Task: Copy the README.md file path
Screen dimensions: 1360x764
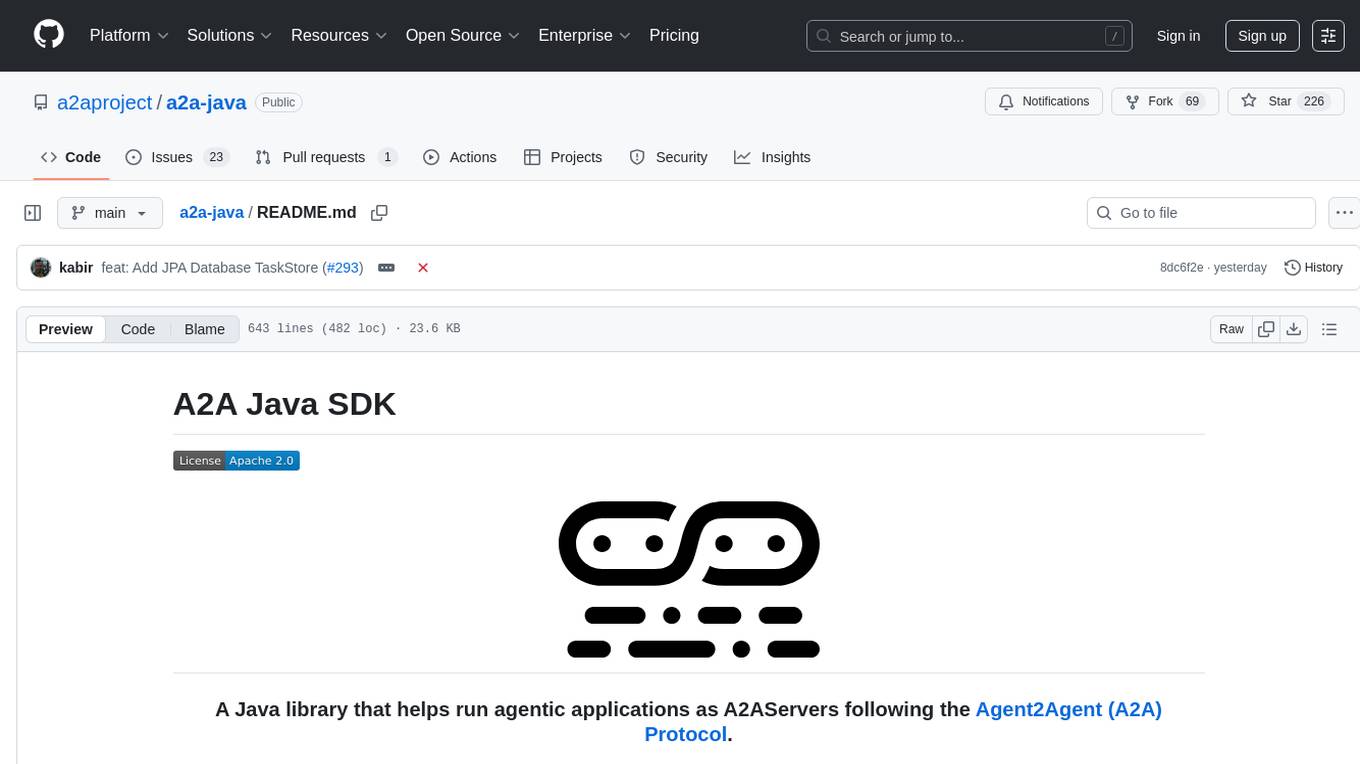Action: 379,213
